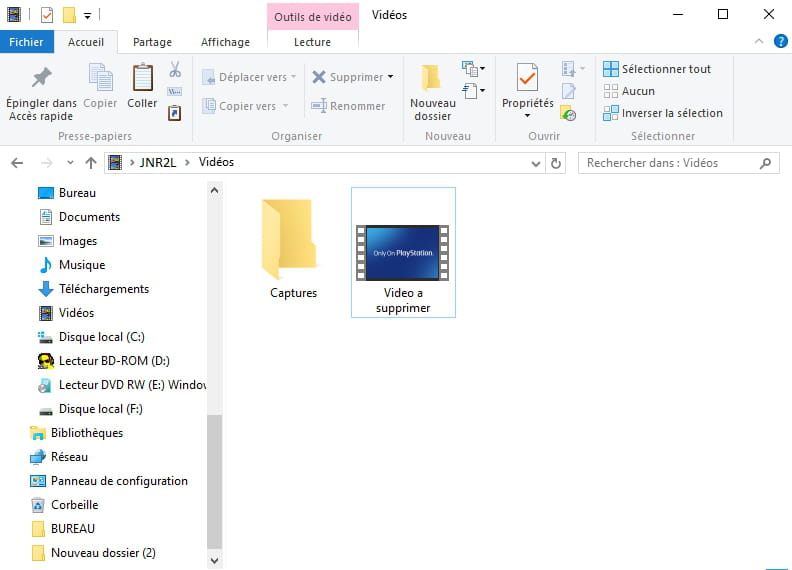This screenshot has width=792, height=570.
Task: Click the back navigation arrow
Action: [x=17, y=163]
